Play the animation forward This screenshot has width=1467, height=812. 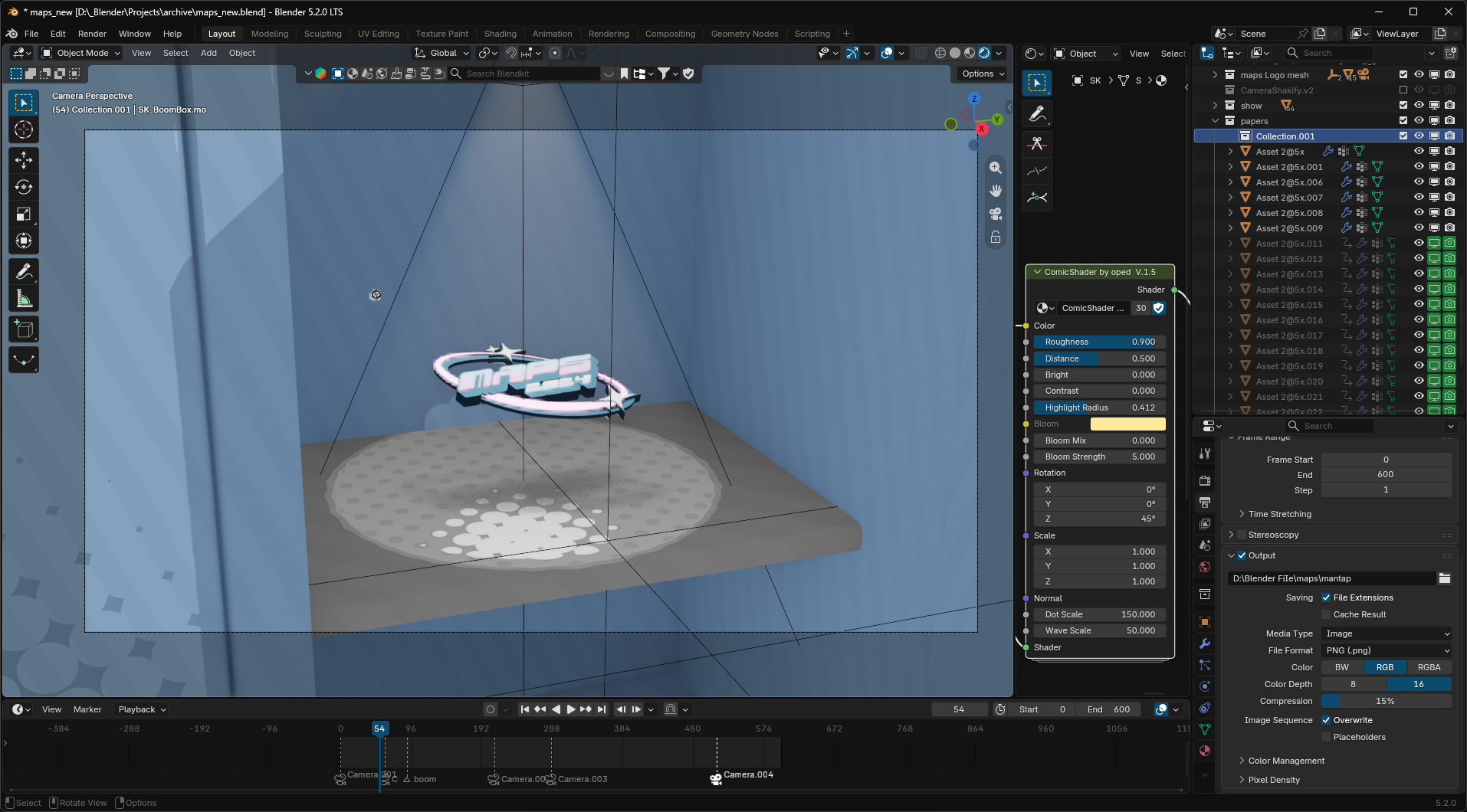pos(570,709)
